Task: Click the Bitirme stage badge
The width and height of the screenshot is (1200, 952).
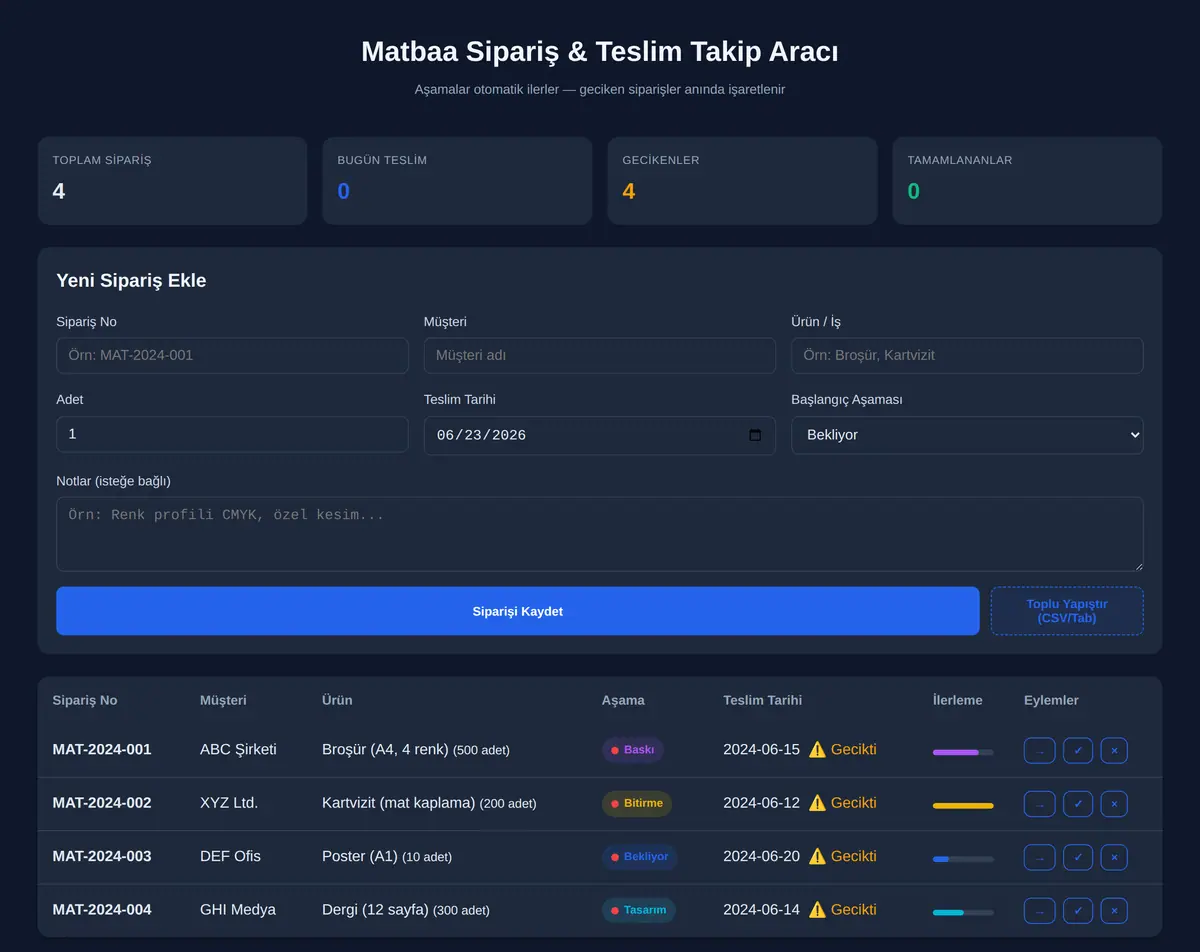Action: (x=637, y=804)
